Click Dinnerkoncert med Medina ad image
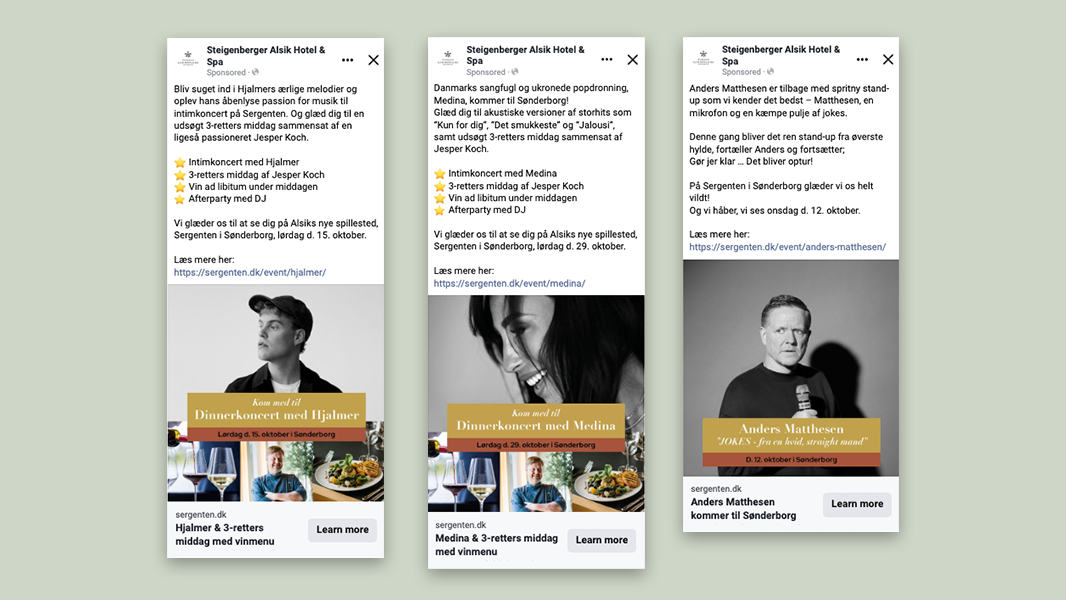Screen dimensions: 1066x600 (536, 404)
